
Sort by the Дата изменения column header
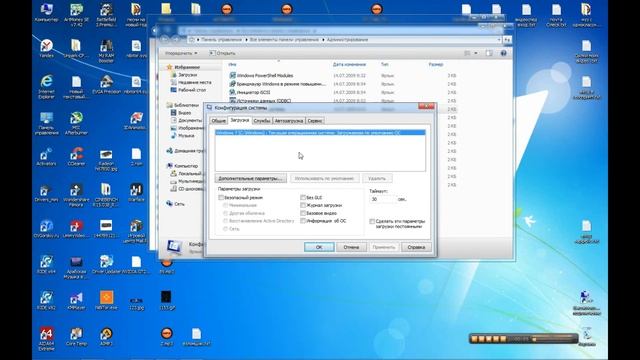pyautogui.click(x=349, y=64)
